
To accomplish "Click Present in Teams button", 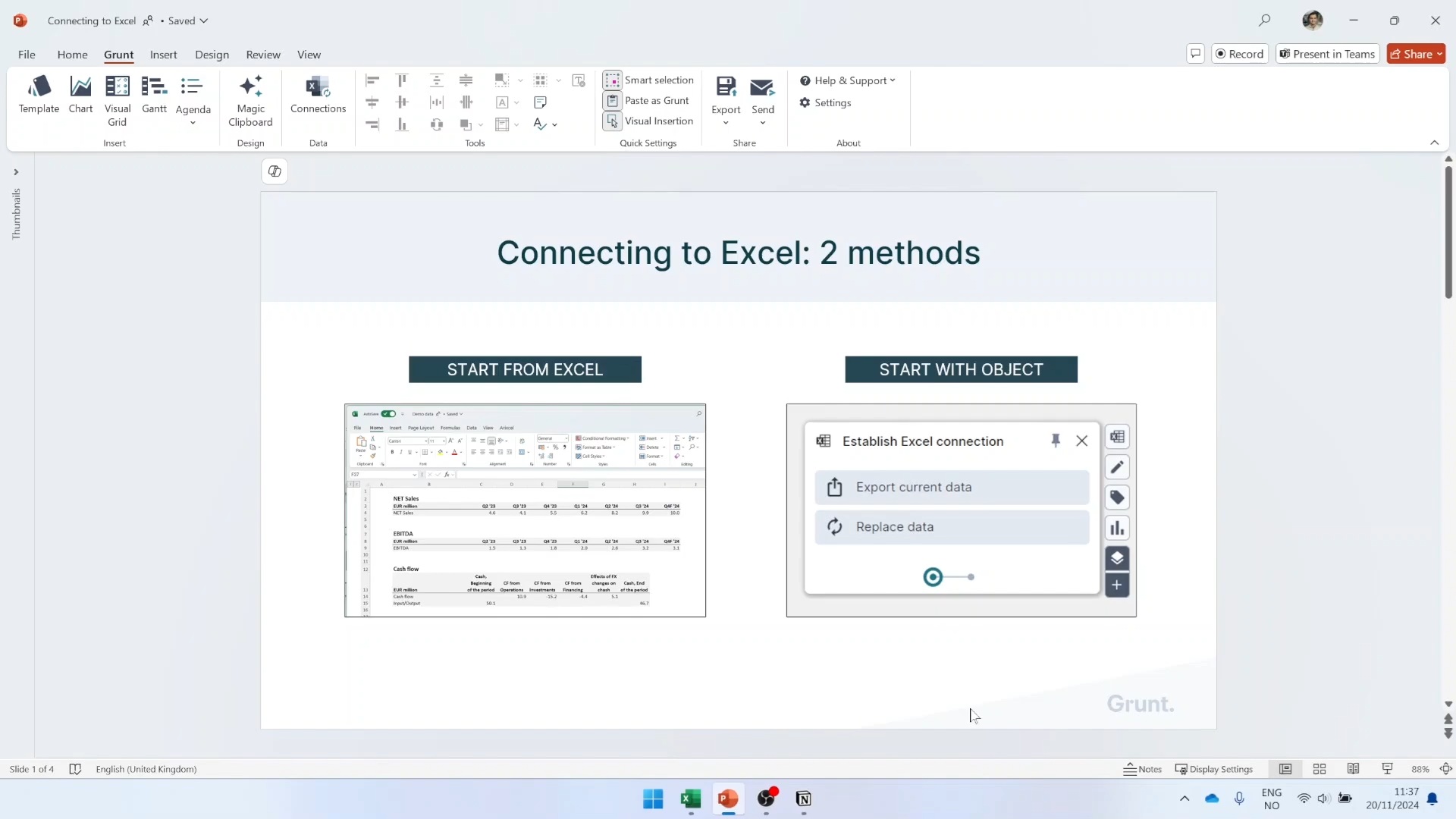I will pyautogui.click(x=1327, y=54).
